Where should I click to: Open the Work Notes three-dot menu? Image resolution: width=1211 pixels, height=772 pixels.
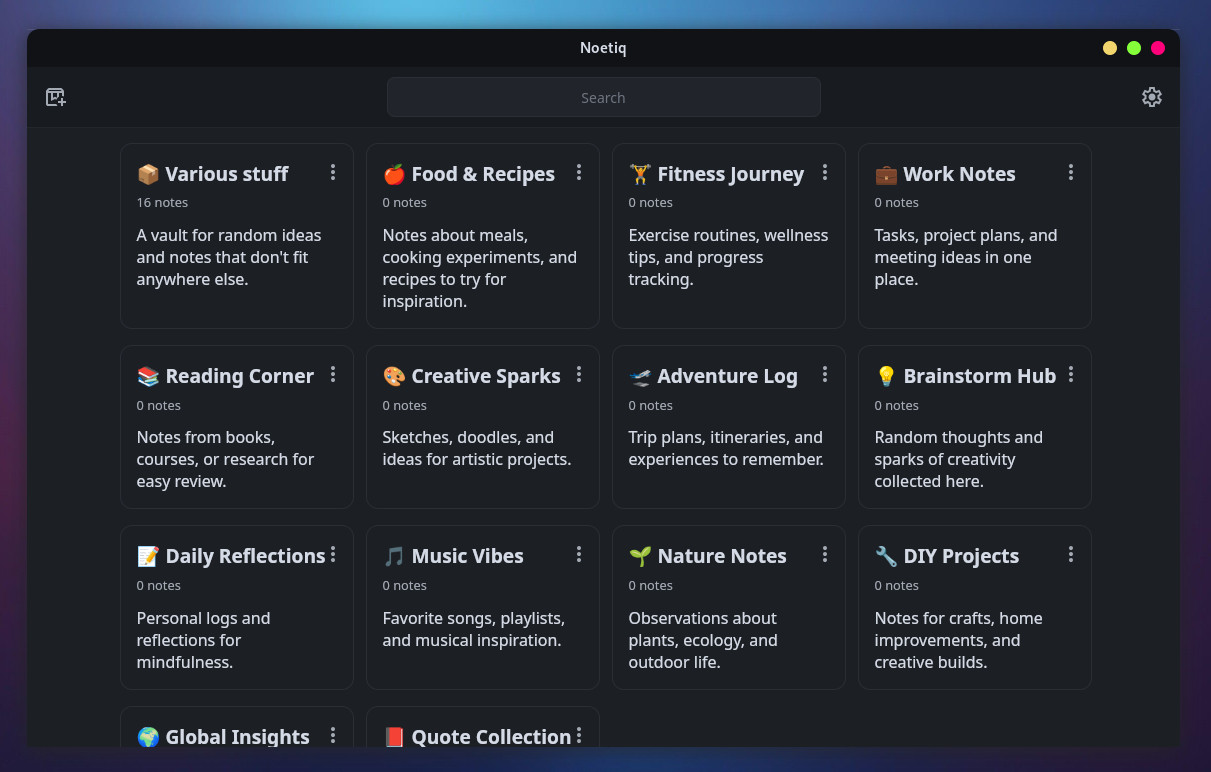pyautogui.click(x=1071, y=173)
